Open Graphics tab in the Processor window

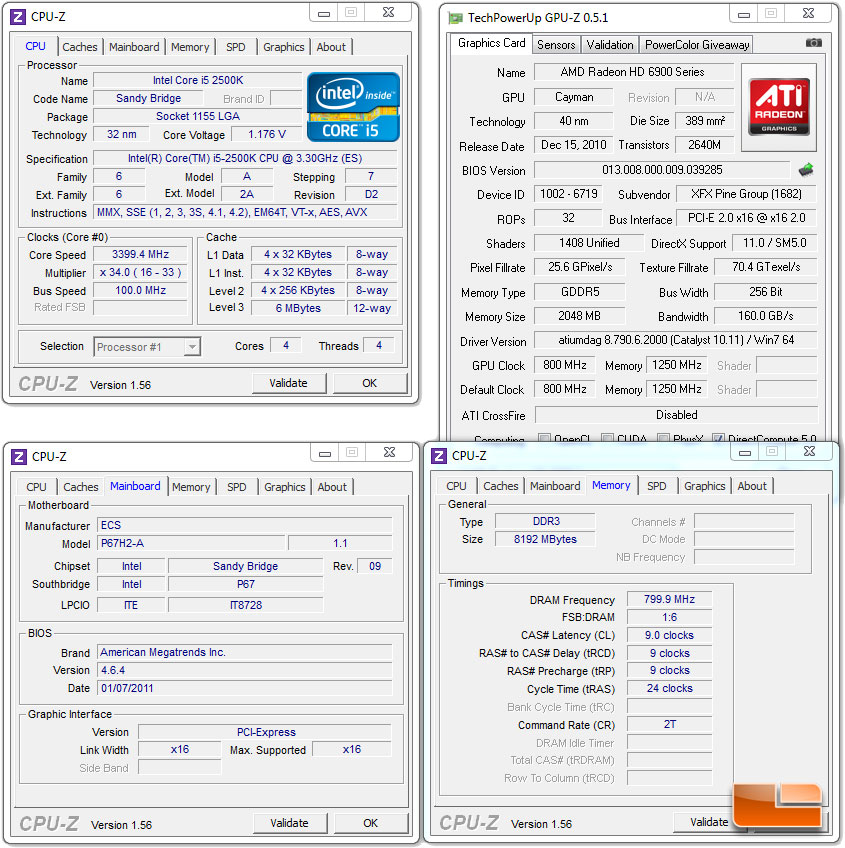coord(283,47)
